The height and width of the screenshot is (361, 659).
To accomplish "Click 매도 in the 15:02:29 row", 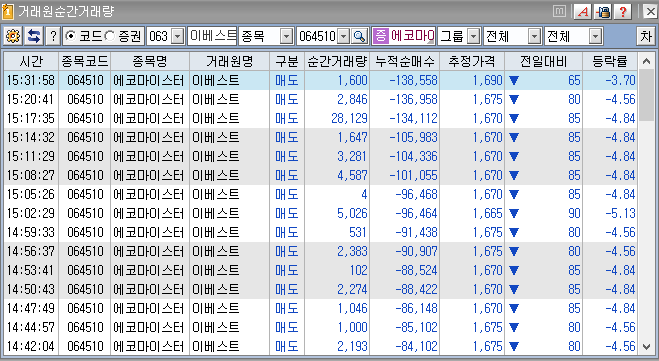I will pyautogui.click(x=287, y=213).
